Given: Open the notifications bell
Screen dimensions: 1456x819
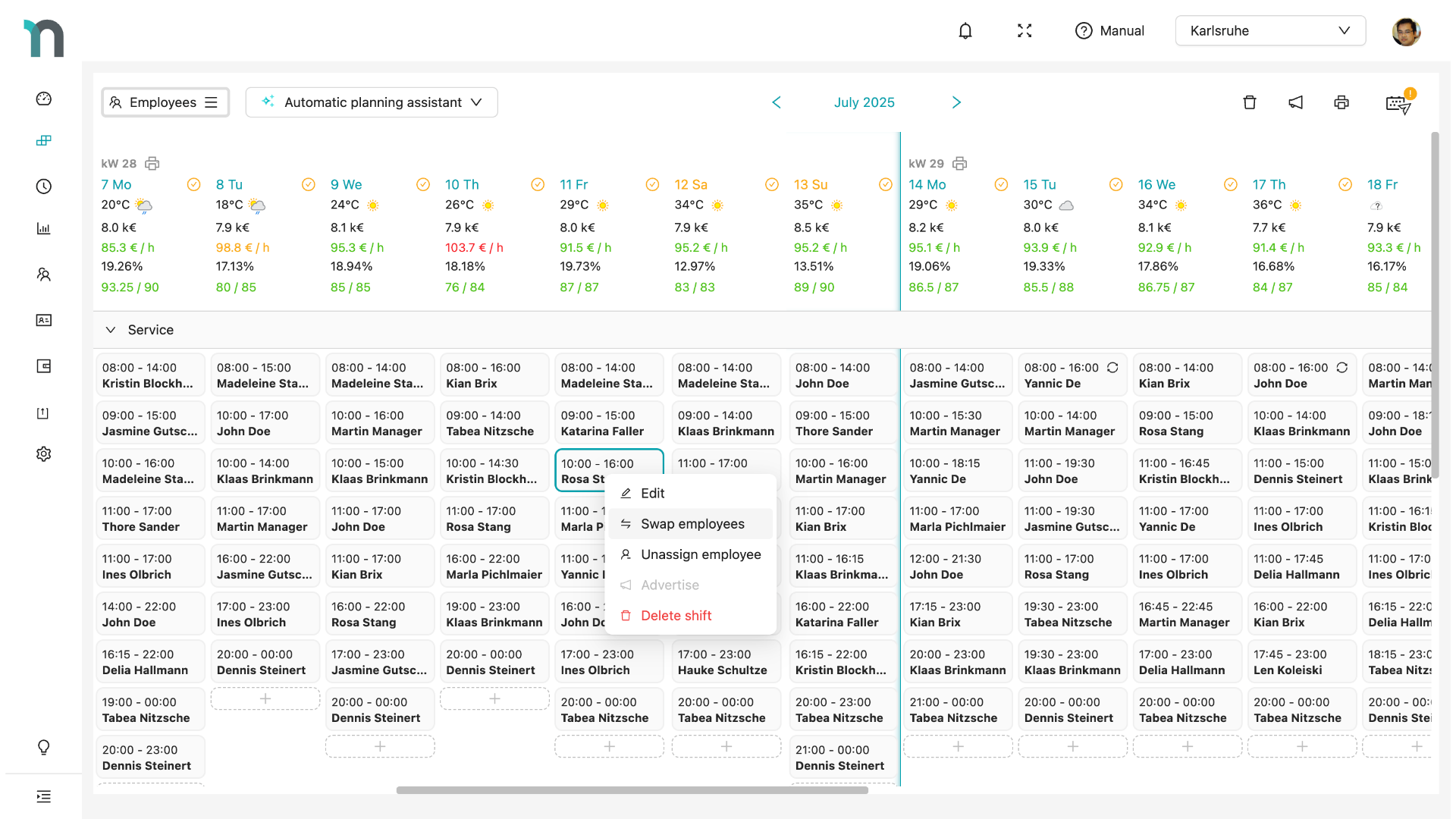Looking at the screenshot, I should coord(965,31).
